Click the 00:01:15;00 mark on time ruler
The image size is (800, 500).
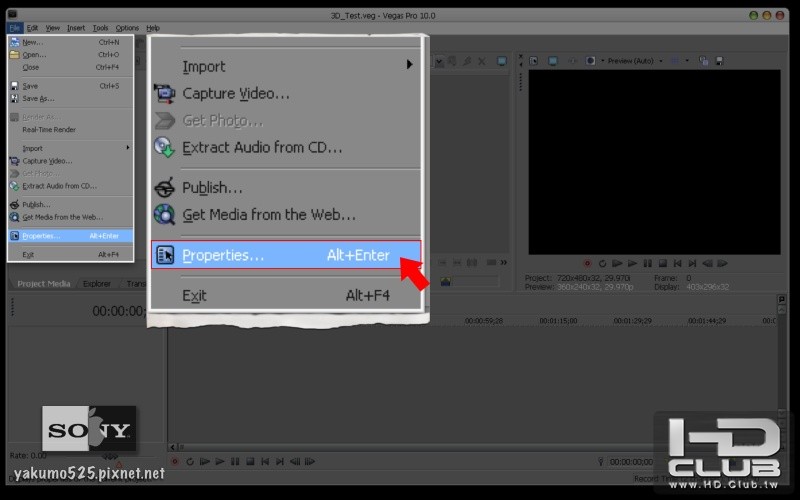coord(558,320)
